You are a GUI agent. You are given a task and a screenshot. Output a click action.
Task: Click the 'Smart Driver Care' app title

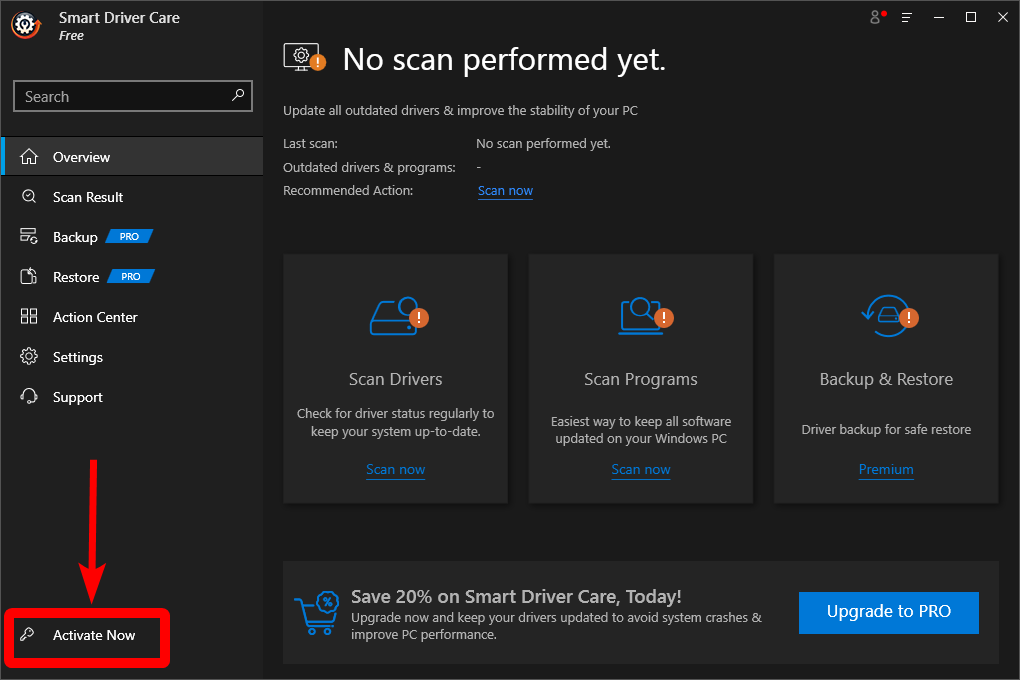tap(119, 18)
